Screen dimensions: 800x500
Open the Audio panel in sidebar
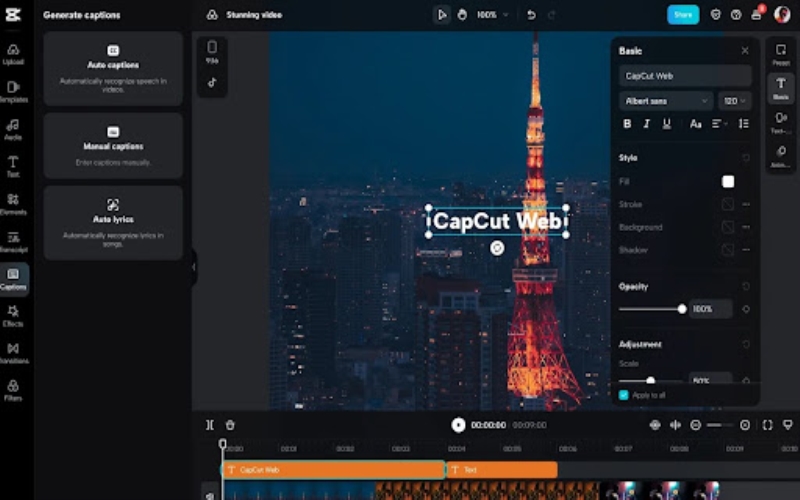coord(13,130)
